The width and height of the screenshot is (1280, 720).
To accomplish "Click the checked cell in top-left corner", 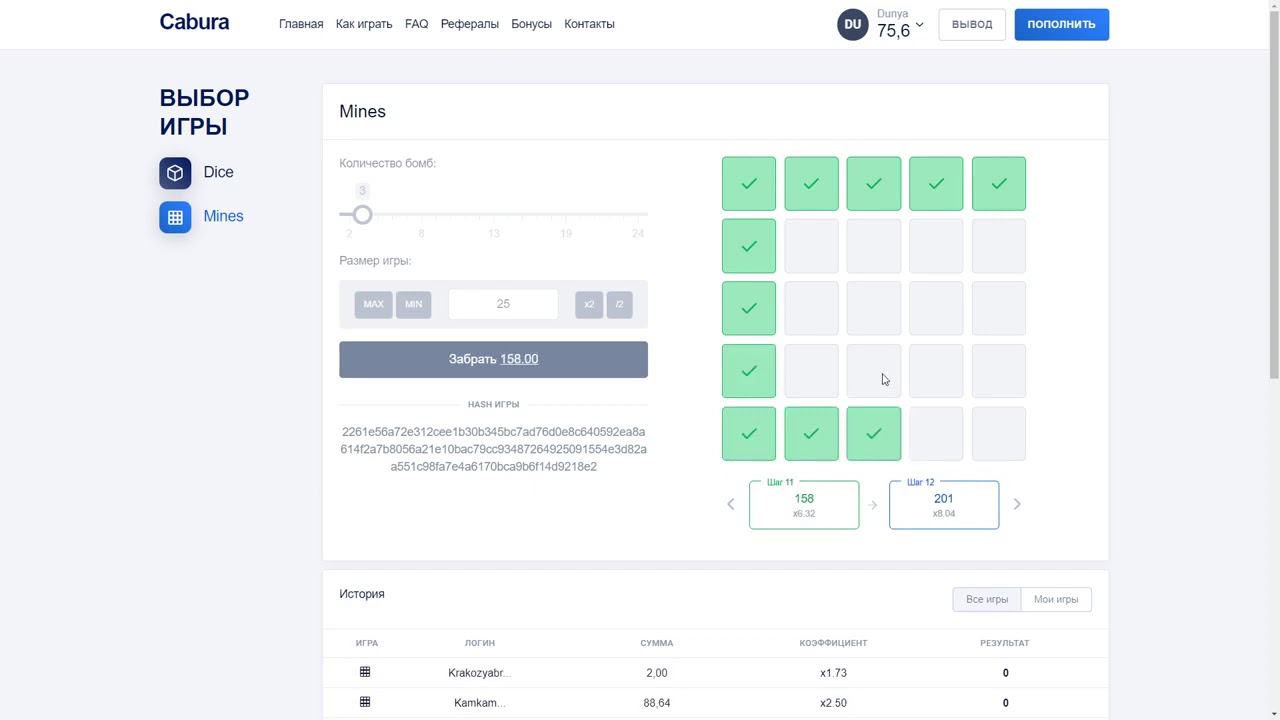I will click(749, 184).
